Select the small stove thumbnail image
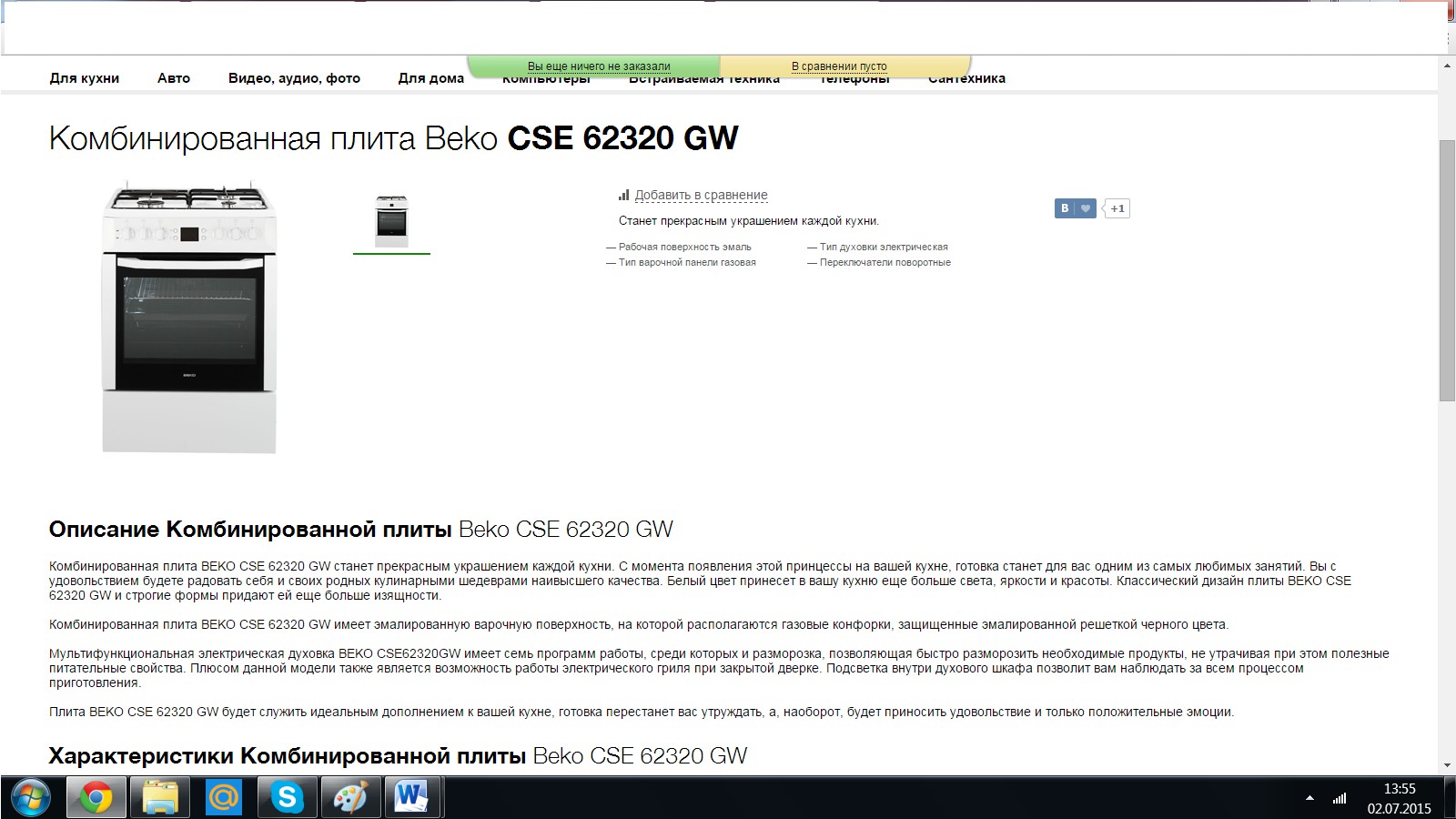Viewport: 1456px width, 819px height. tap(392, 221)
